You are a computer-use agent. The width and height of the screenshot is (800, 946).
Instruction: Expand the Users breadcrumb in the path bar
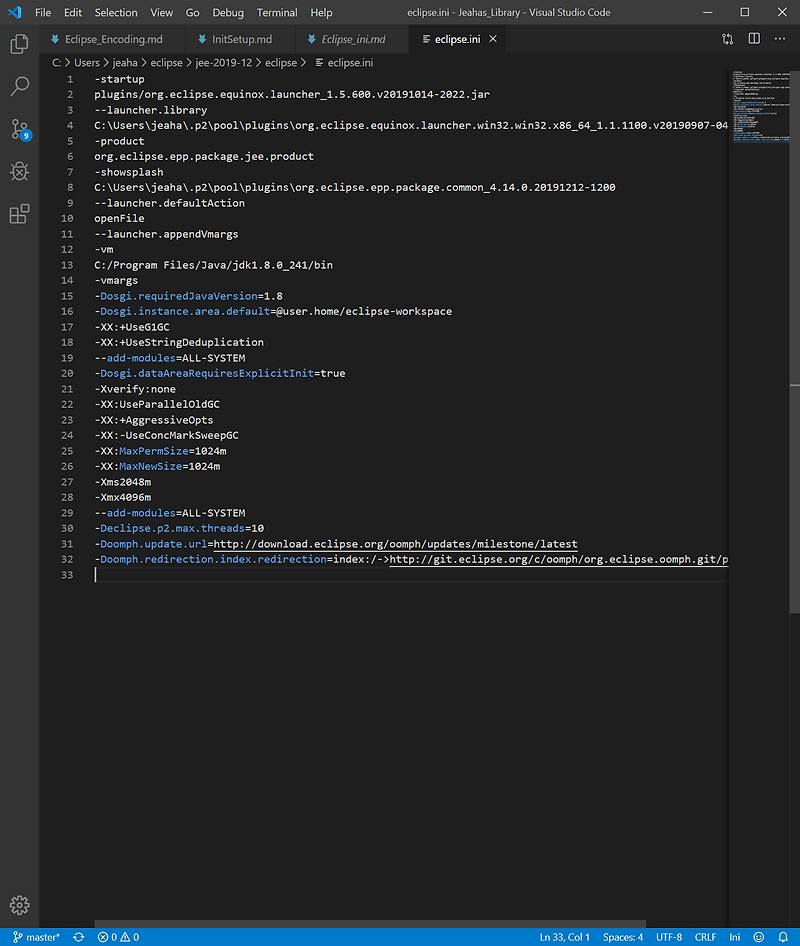tap(86, 62)
